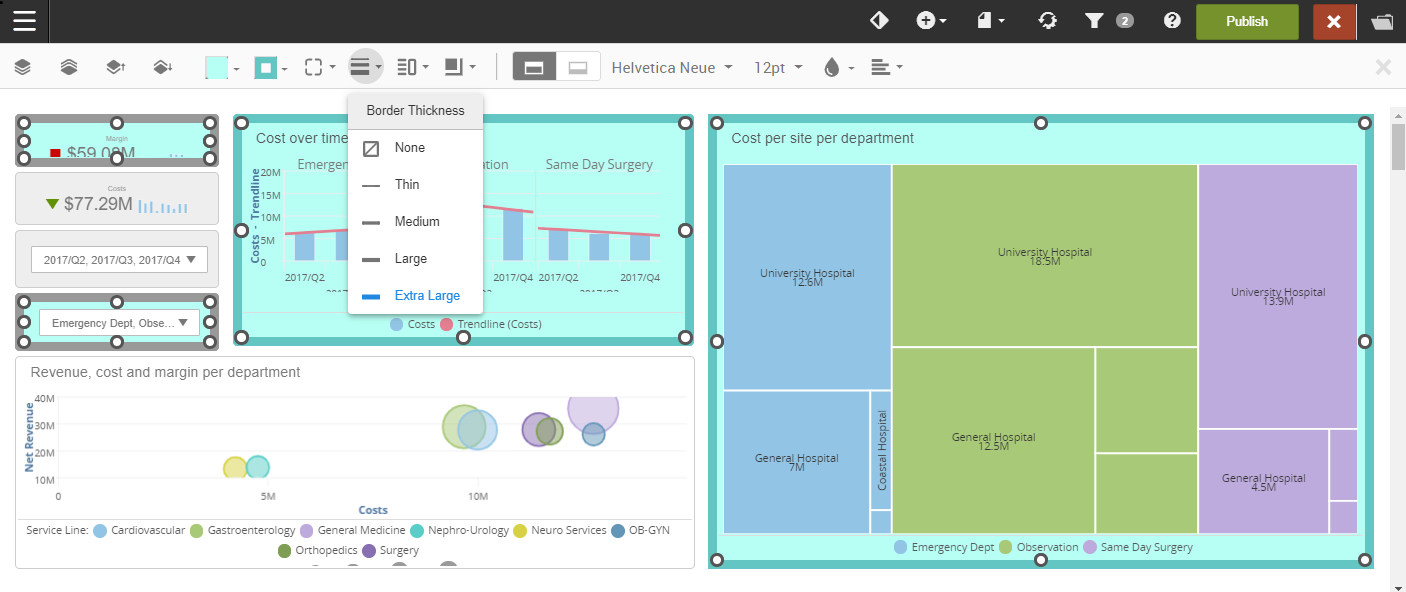The height and width of the screenshot is (592, 1406).
Task: Expand the Helvetica Neue font dropdown
Action: pyautogui.click(x=672, y=67)
